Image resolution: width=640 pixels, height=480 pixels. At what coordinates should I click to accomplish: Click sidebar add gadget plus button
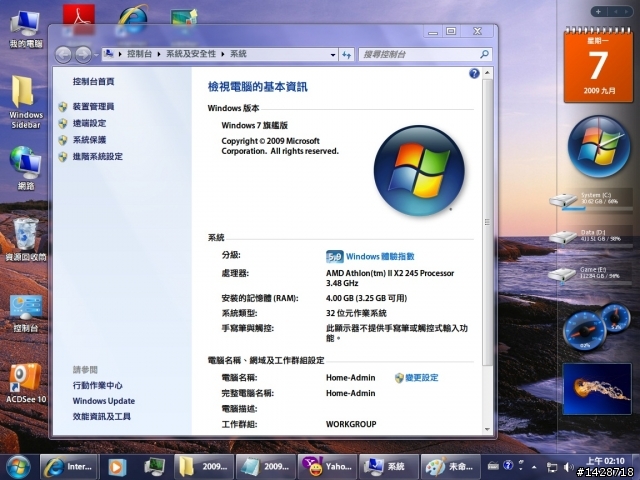[598, 12]
